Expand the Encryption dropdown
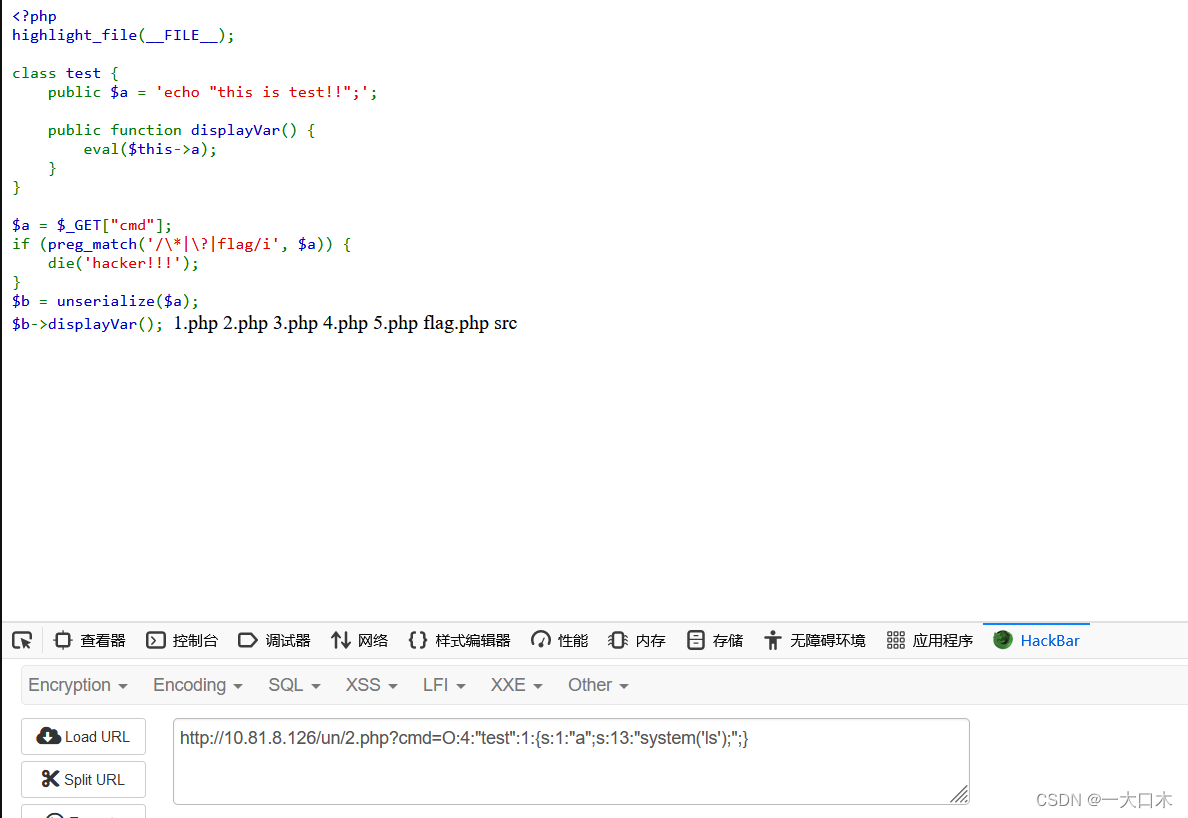1188x818 pixels. coord(78,685)
